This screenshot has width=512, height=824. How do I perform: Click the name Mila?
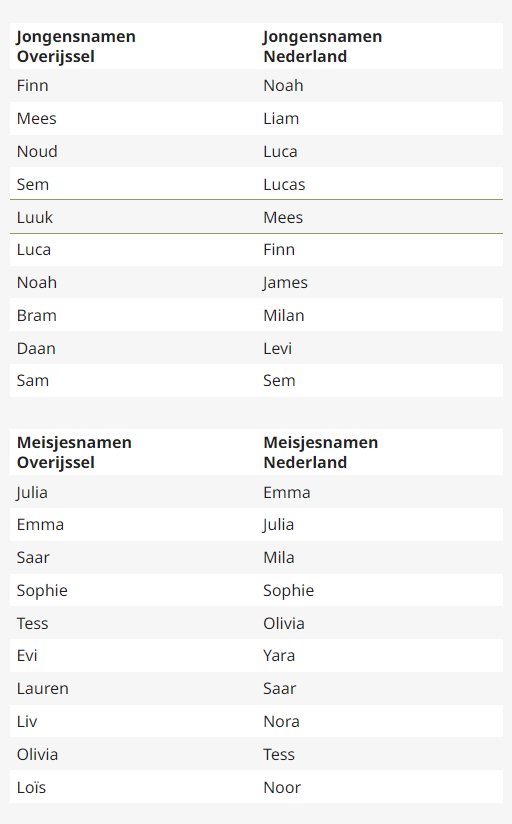click(x=279, y=558)
